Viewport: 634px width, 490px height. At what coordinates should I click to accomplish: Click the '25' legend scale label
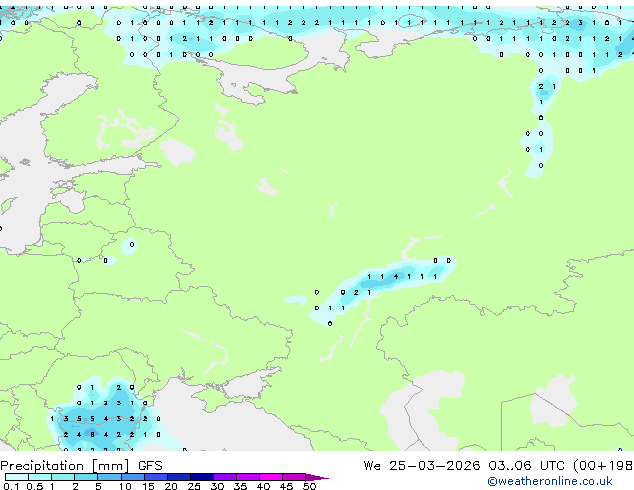pyautogui.click(x=194, y=486)
